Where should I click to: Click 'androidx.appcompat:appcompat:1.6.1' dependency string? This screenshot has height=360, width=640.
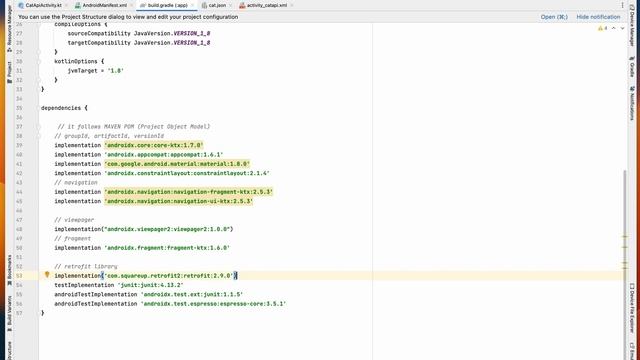click(164, 155)
